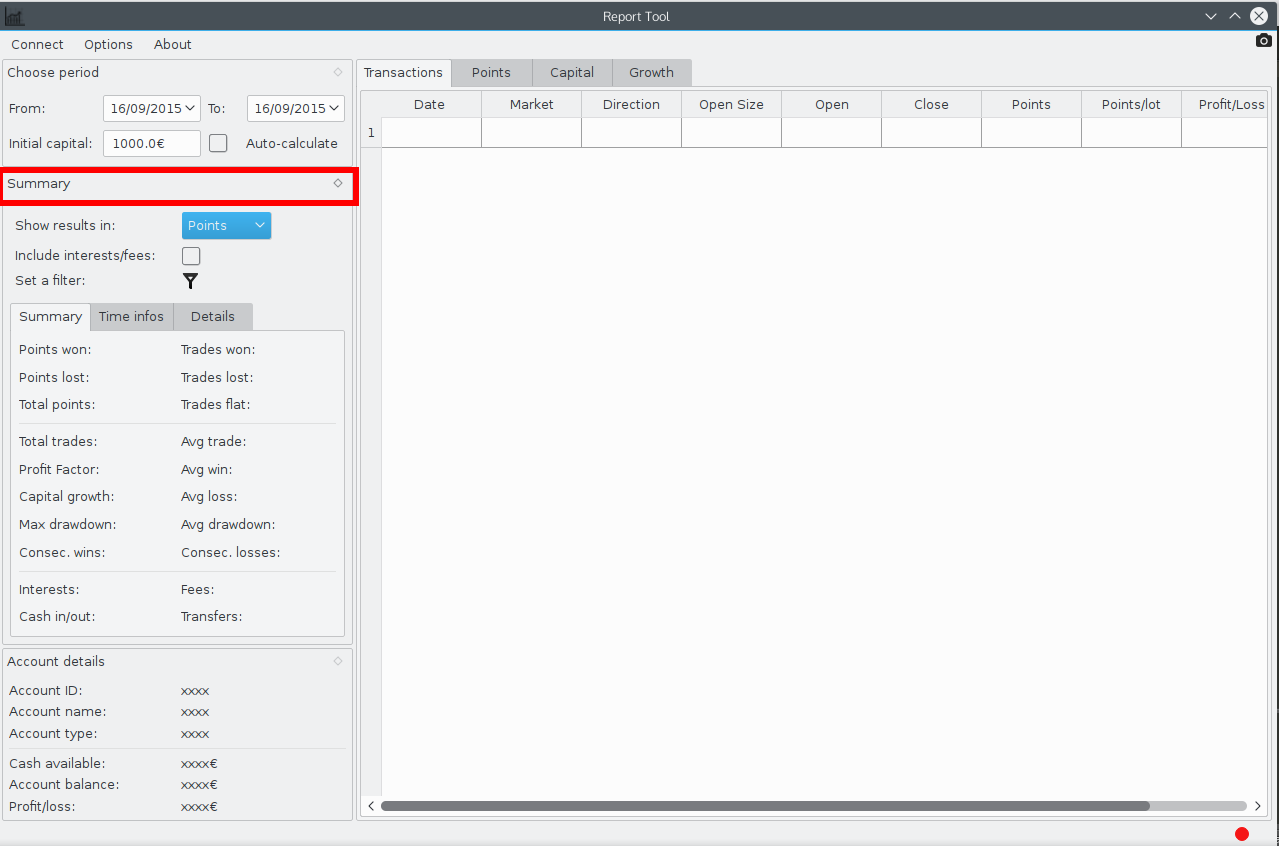1279x846 pixels.
Task: Click the camera screenshot icon
Action: point(1264,41)
